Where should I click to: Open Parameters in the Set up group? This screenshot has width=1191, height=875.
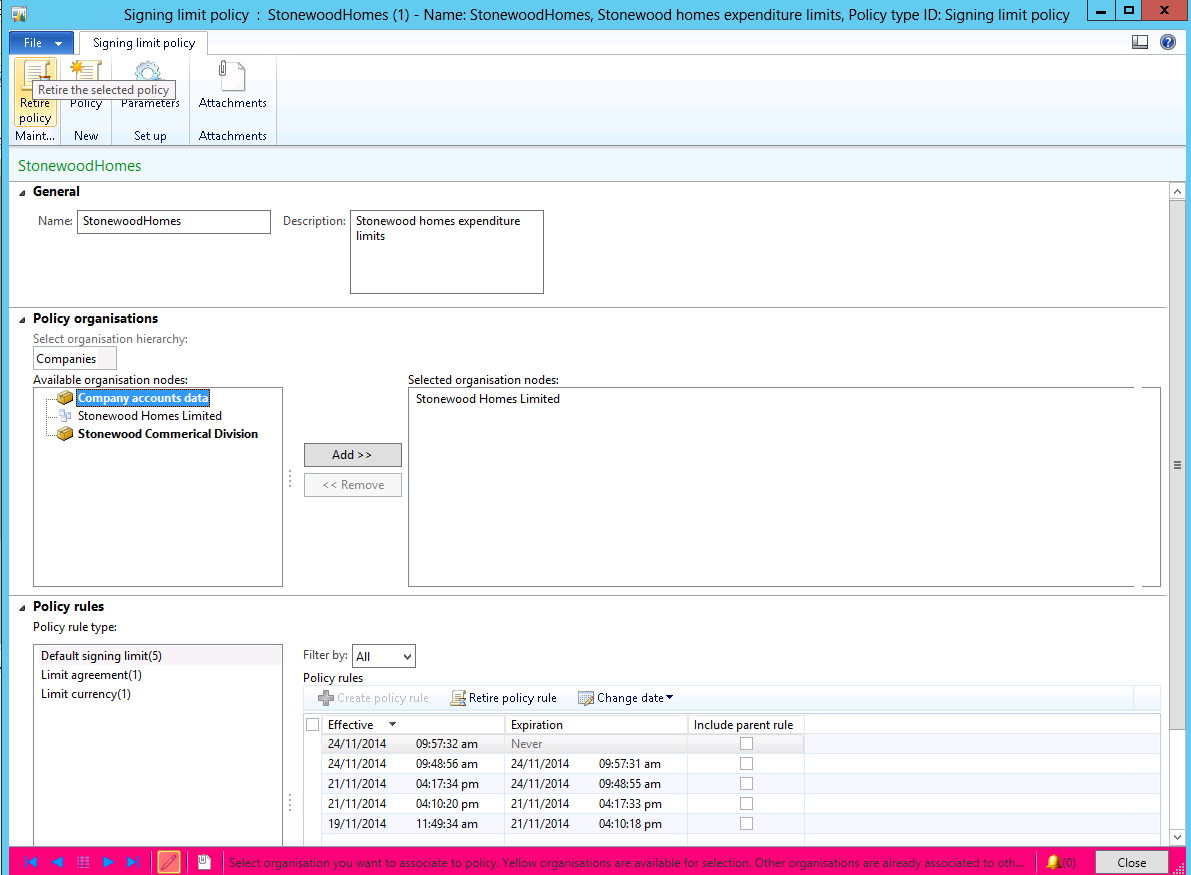point(150,85)
